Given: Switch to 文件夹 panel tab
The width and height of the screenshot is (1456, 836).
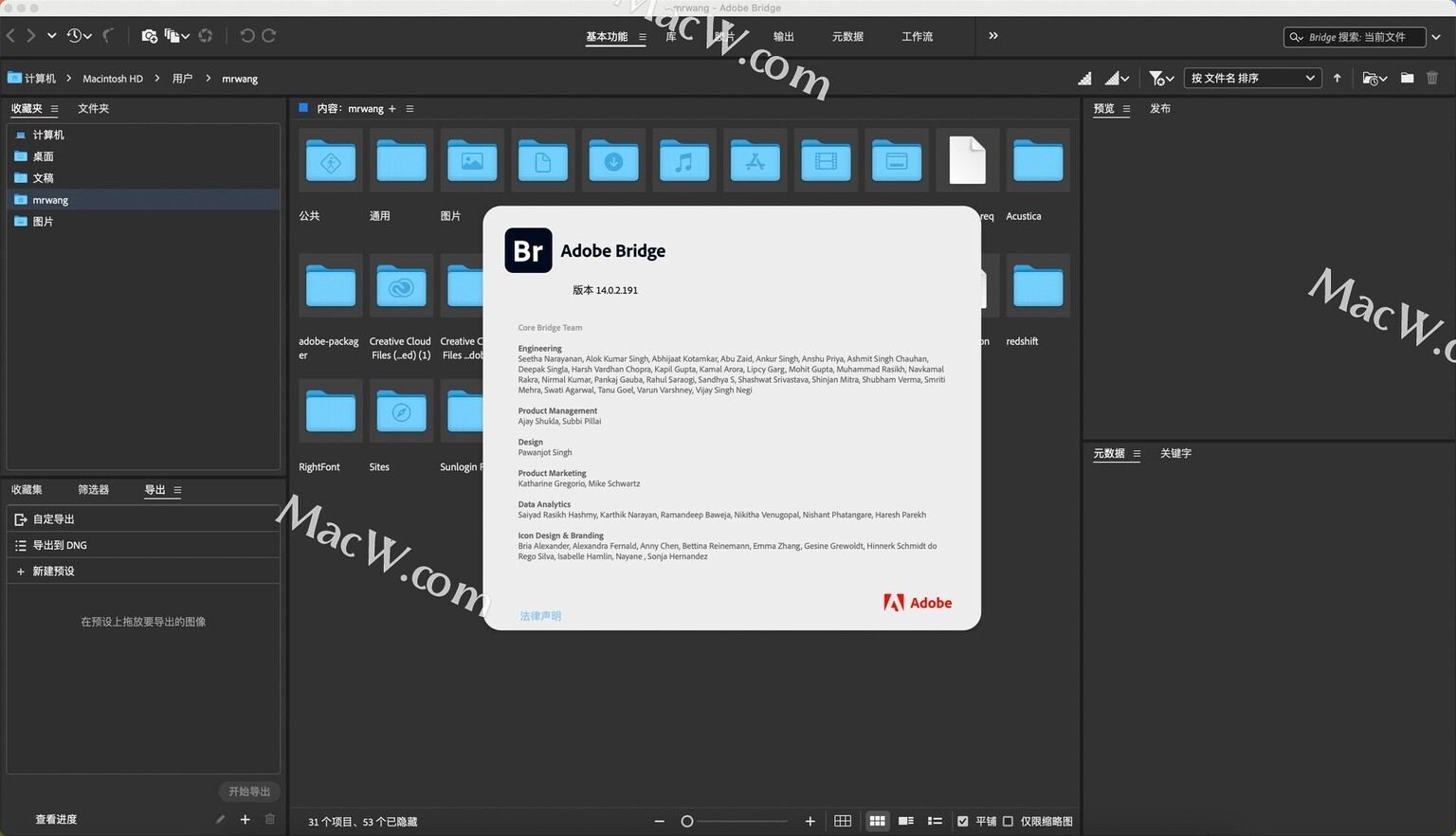Looking at the screenshot, I should [x=93, y=109].
